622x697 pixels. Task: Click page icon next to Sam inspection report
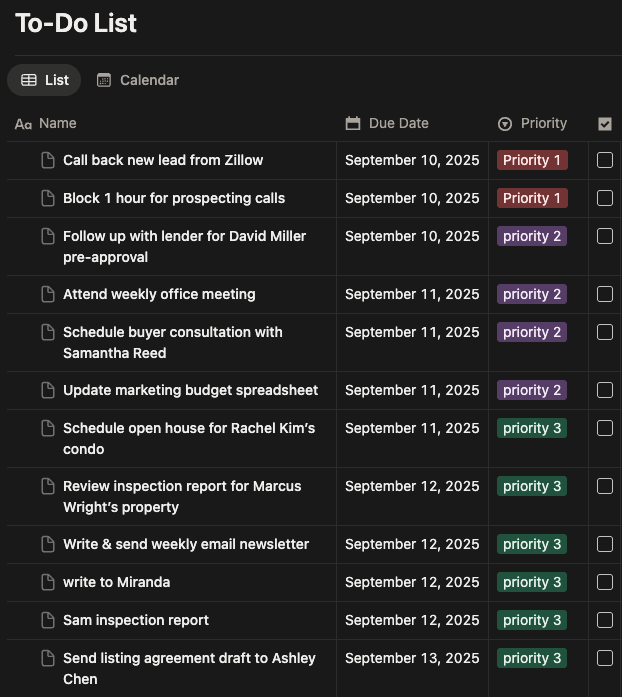pyautogui.click(x=47, y=620)
